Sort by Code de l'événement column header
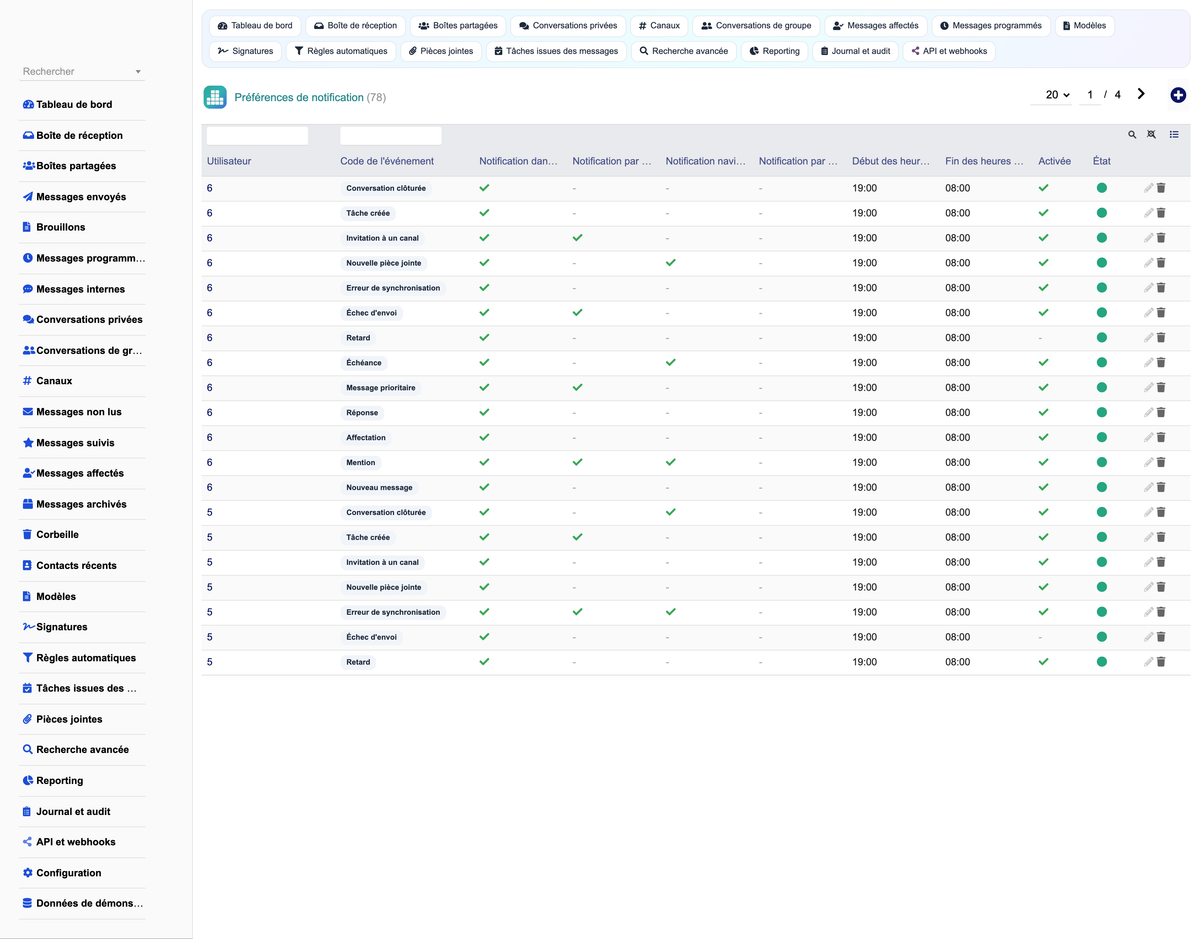Image resolution: width=1200 pixels, height=939 pixels. click(387, 161)
